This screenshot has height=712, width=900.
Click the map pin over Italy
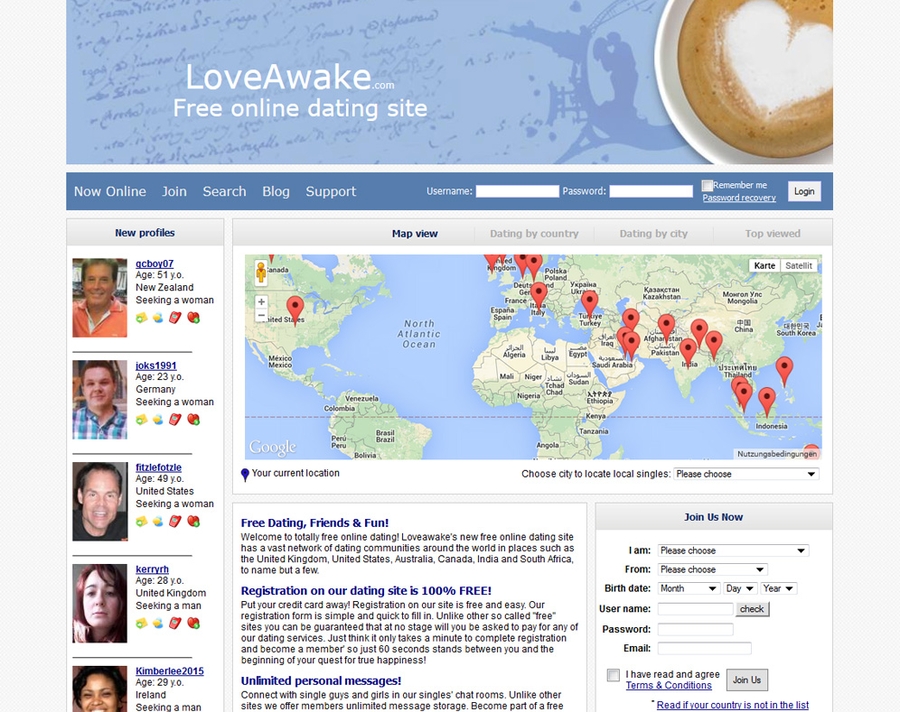[539, 294]
